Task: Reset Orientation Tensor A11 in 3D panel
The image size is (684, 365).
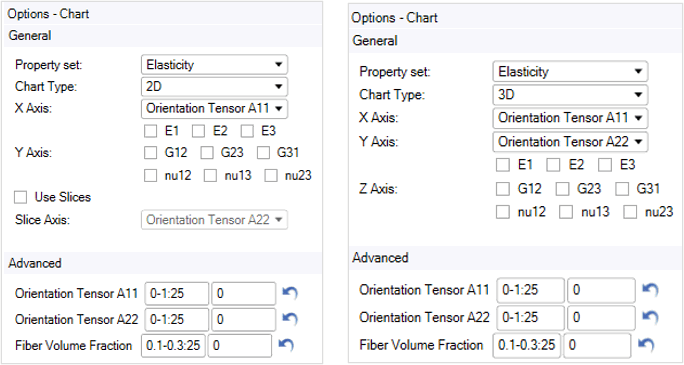Action: tap(650, 290)
